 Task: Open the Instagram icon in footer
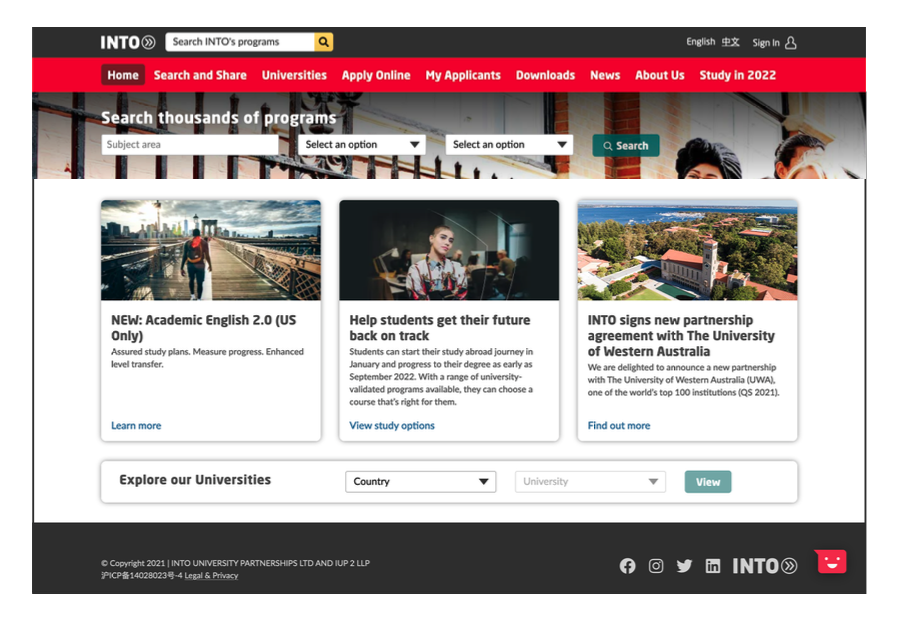656,566
